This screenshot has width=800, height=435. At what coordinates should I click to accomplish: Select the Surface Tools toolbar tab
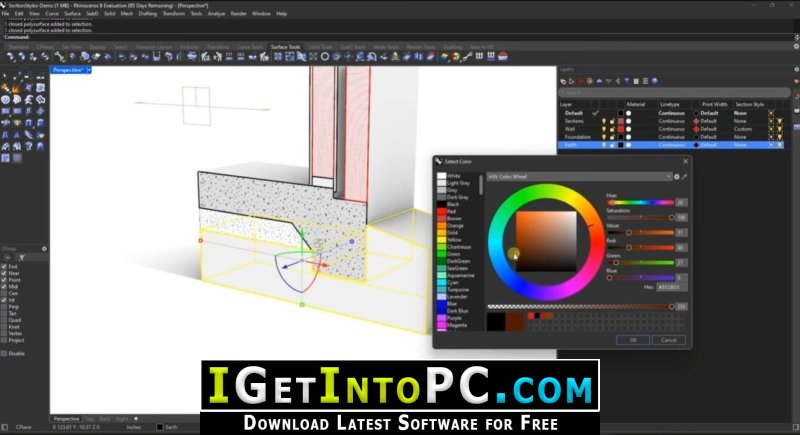pyautogui.click(x=285, y=47)
